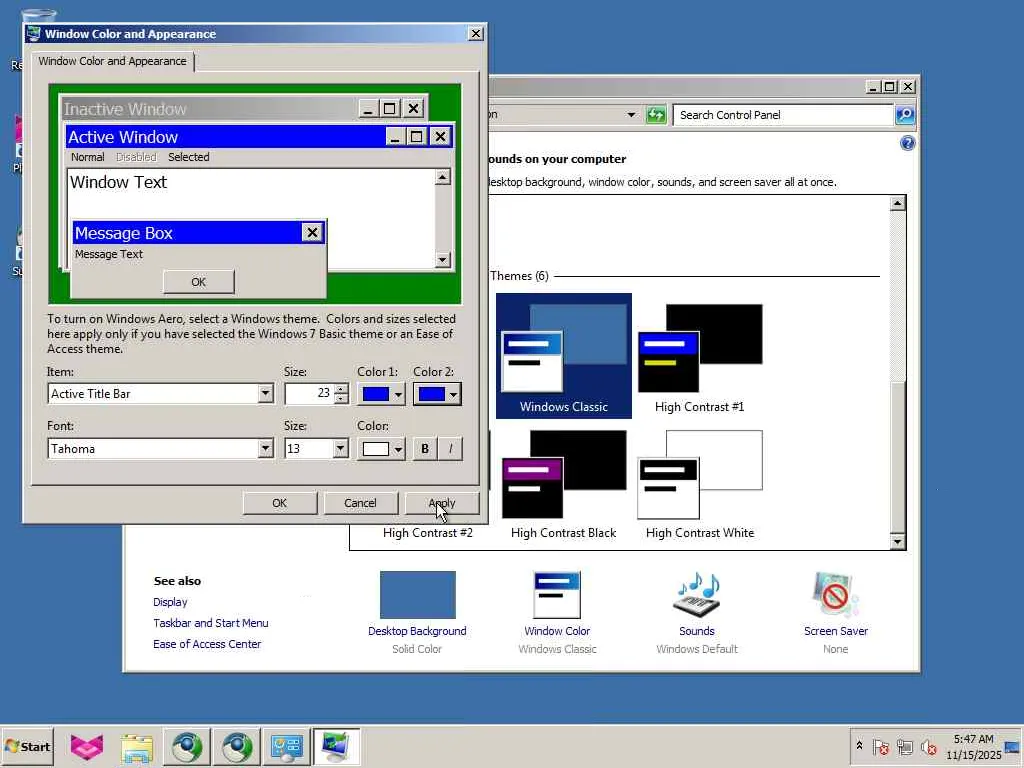Decrease the item size stepper

341,398
